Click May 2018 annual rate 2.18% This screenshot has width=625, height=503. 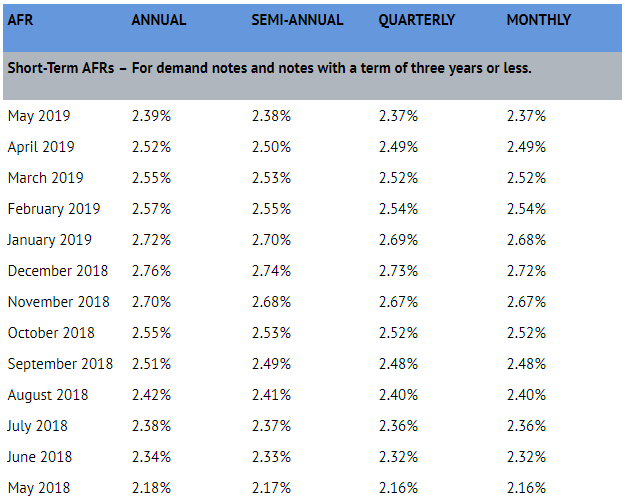151,488
